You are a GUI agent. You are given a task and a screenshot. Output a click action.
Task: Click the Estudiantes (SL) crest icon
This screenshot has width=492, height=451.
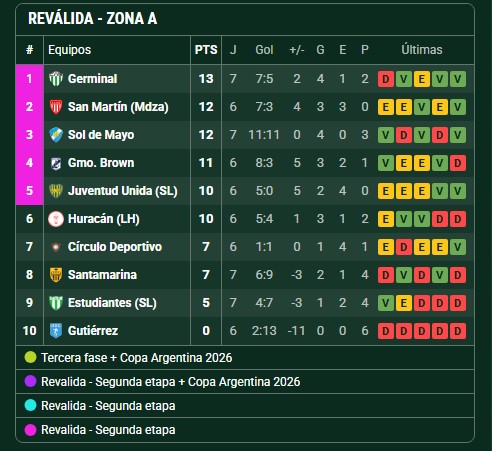coord(56,303)
